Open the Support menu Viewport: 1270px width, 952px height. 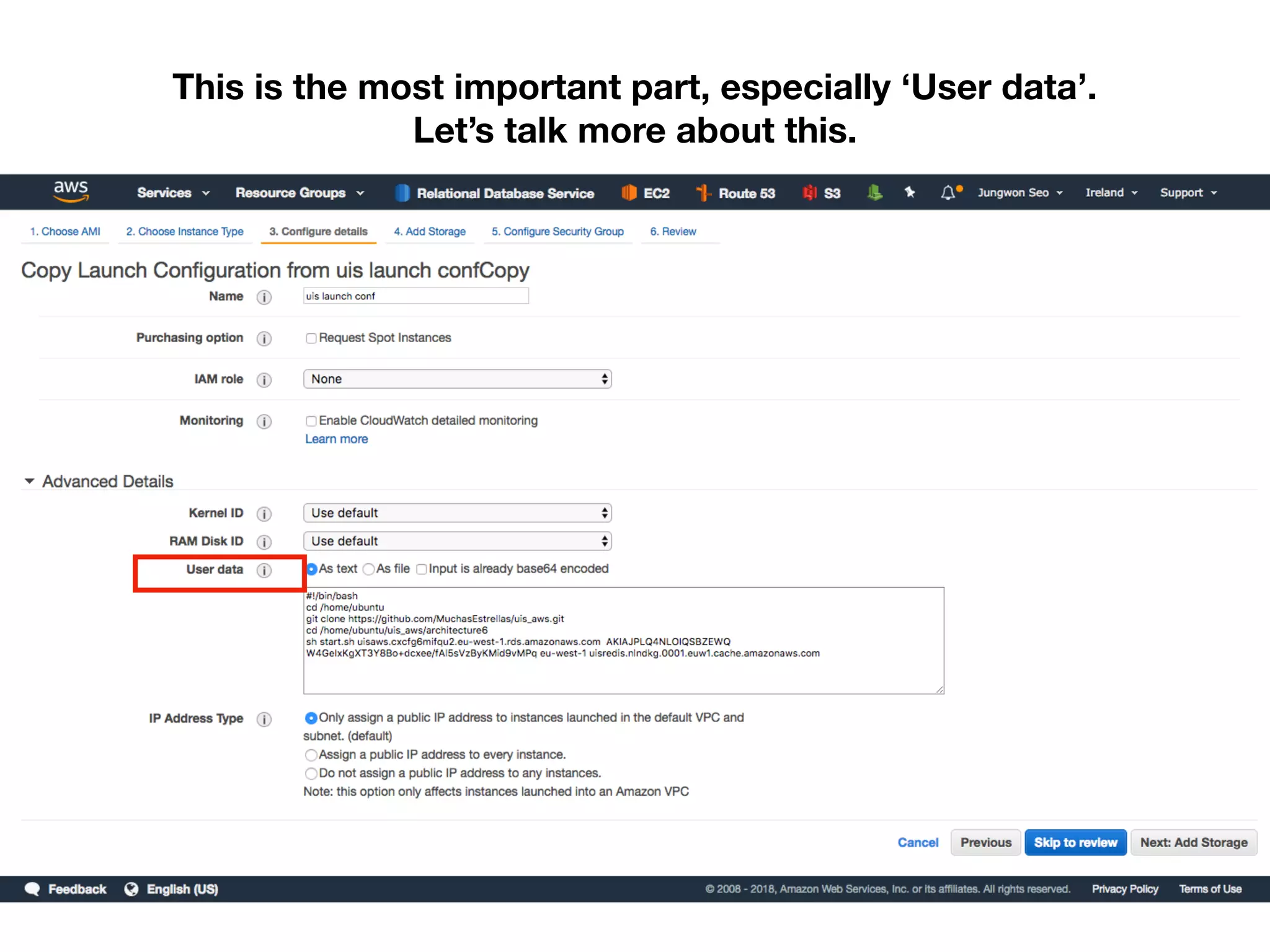(x=1189, y=193)
